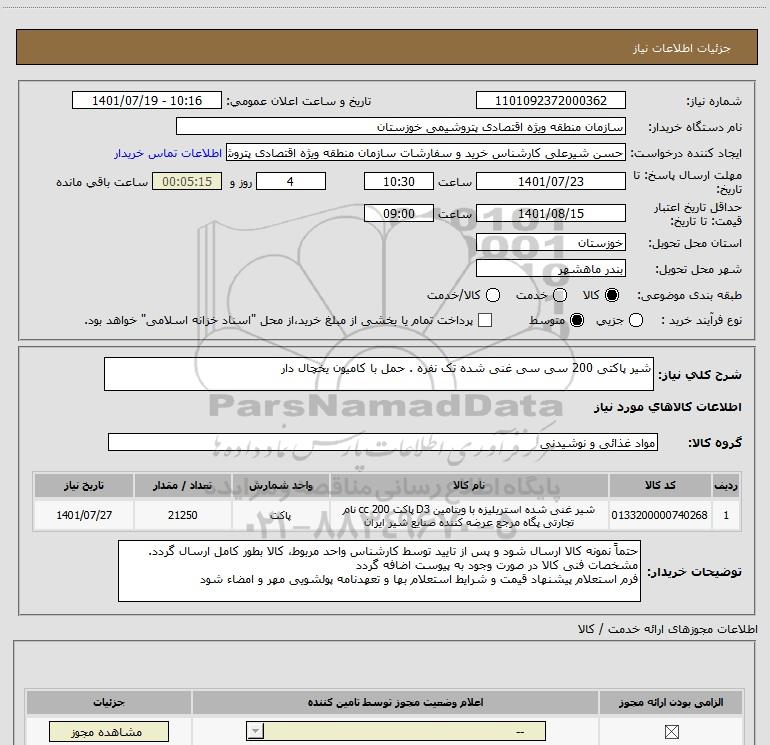Viewport: 770px width, 745px height.
Task: Click the license status combo box
Action: tap(396, 731)
